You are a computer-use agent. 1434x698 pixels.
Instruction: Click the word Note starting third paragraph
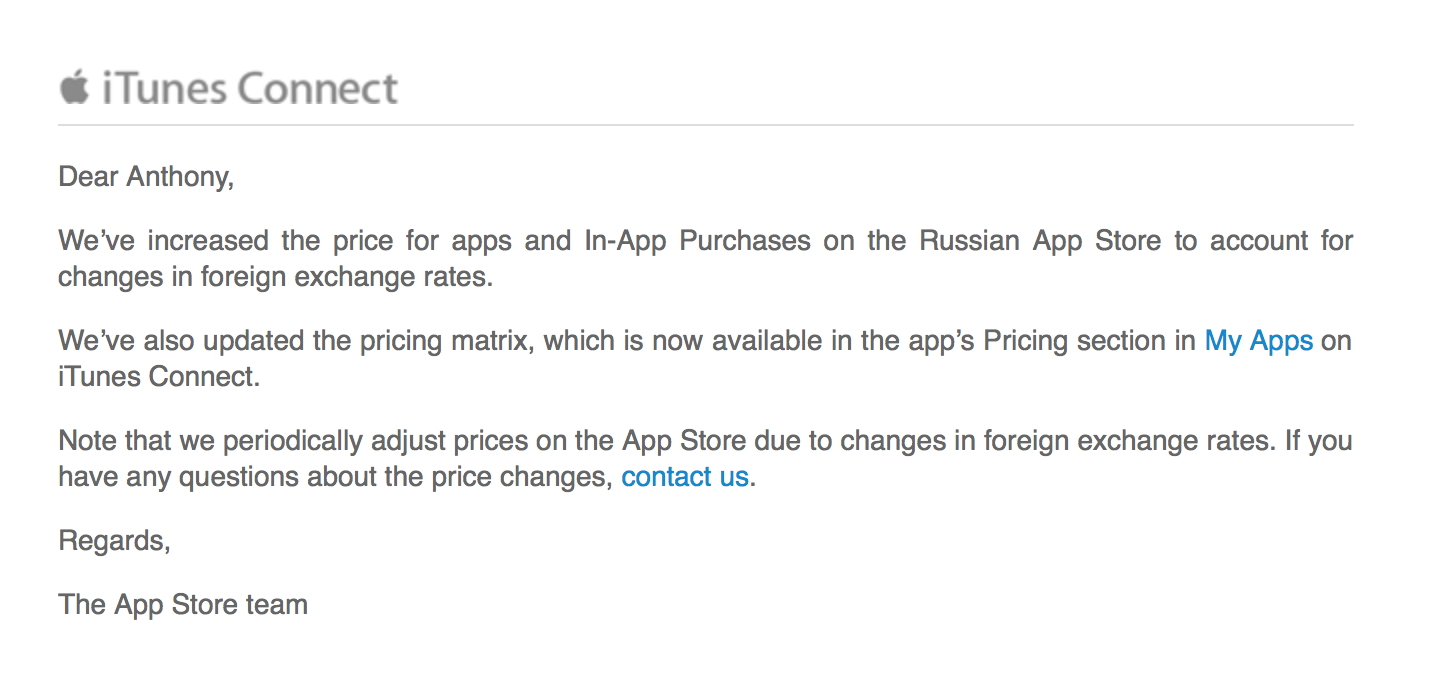click(86, 441)
